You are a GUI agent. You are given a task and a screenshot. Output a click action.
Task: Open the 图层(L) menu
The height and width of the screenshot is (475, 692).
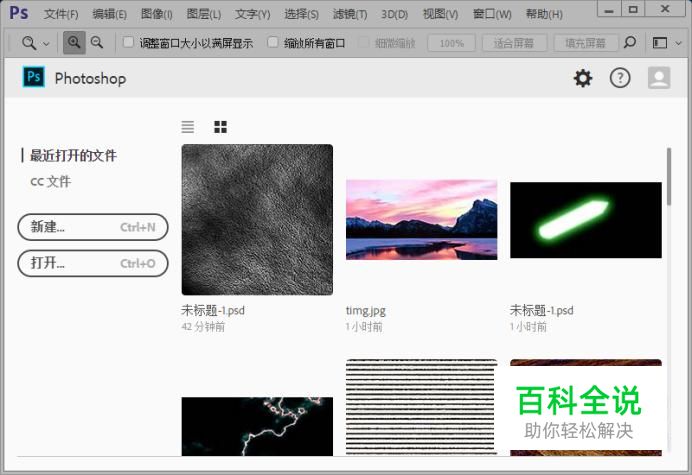pyautogui.click(x=204, y=14)
